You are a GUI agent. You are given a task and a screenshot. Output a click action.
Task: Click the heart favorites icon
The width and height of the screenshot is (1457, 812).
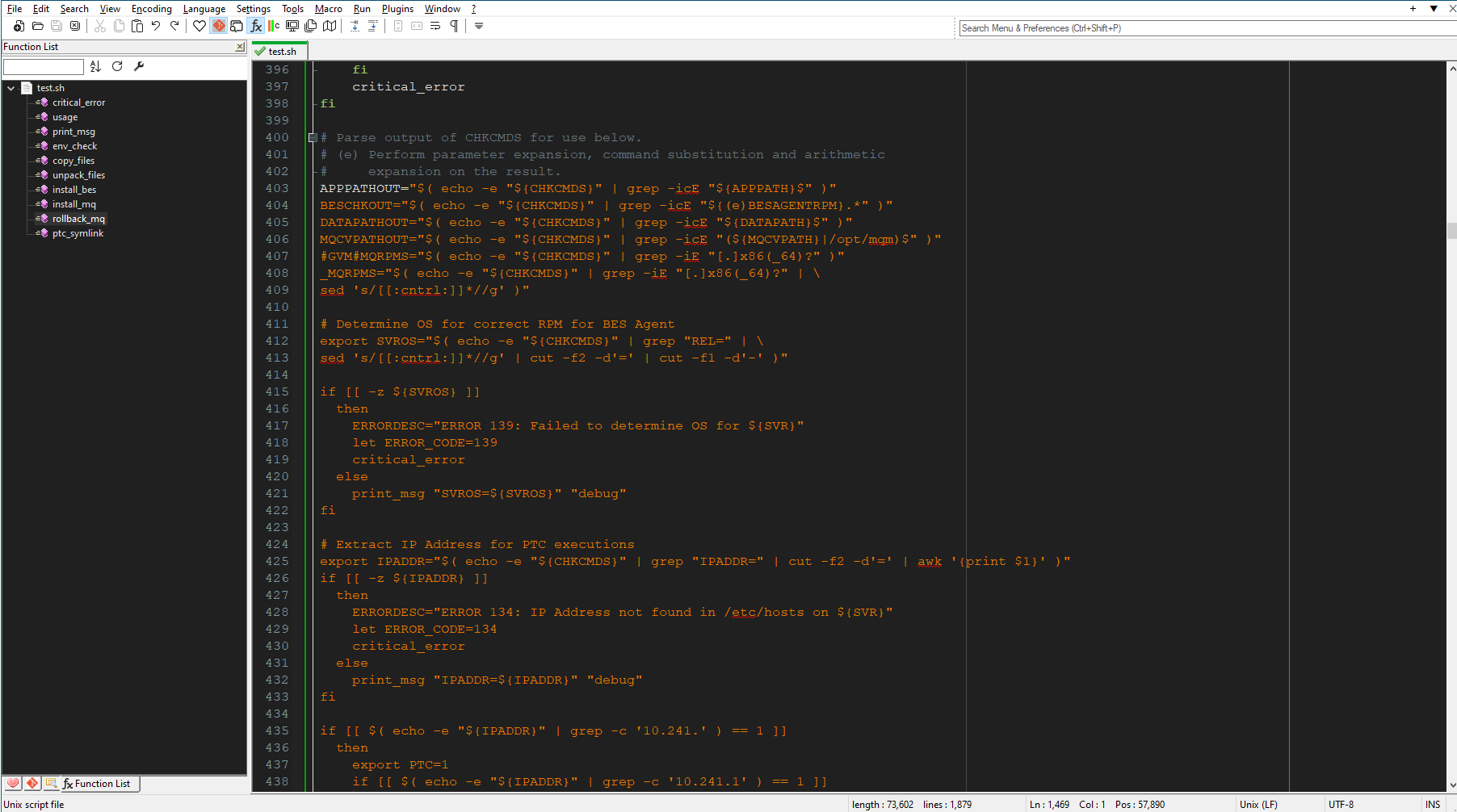coord(199,27)
